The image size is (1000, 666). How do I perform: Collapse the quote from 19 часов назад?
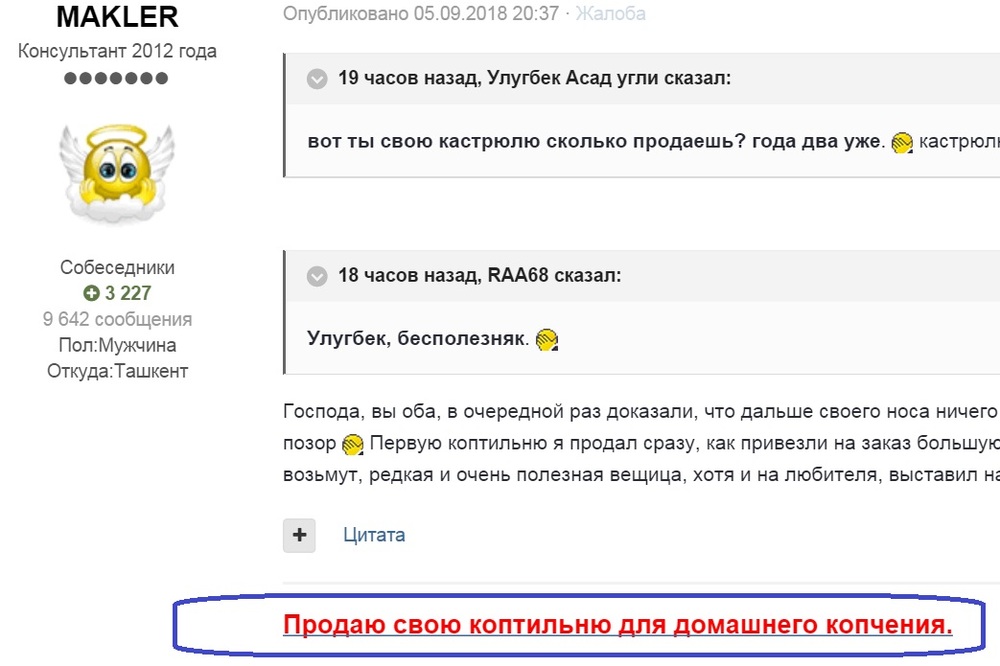click(x=317, y=79)
